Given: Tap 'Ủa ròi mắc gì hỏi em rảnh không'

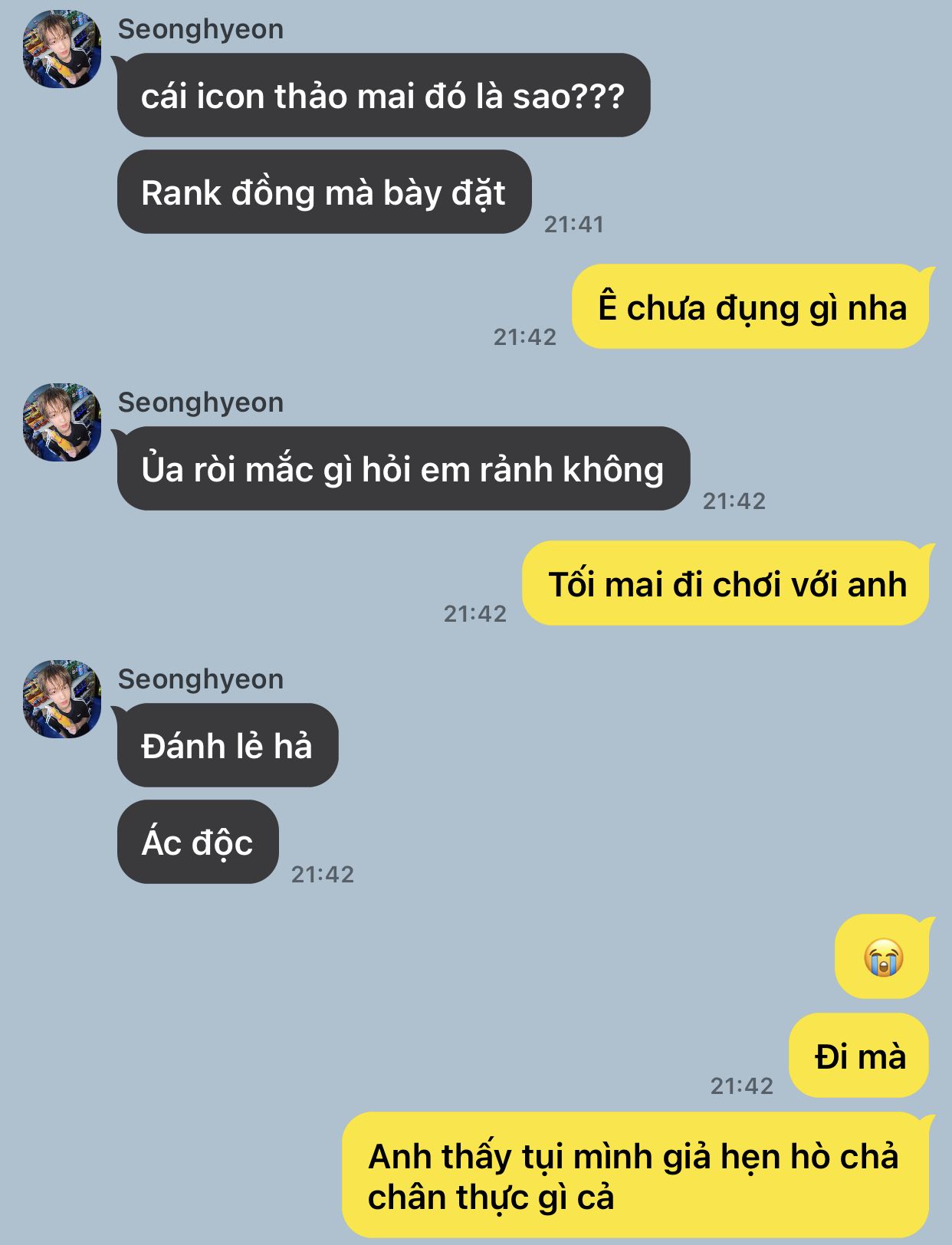Looking at the screenshot, I should coord(402,469).
